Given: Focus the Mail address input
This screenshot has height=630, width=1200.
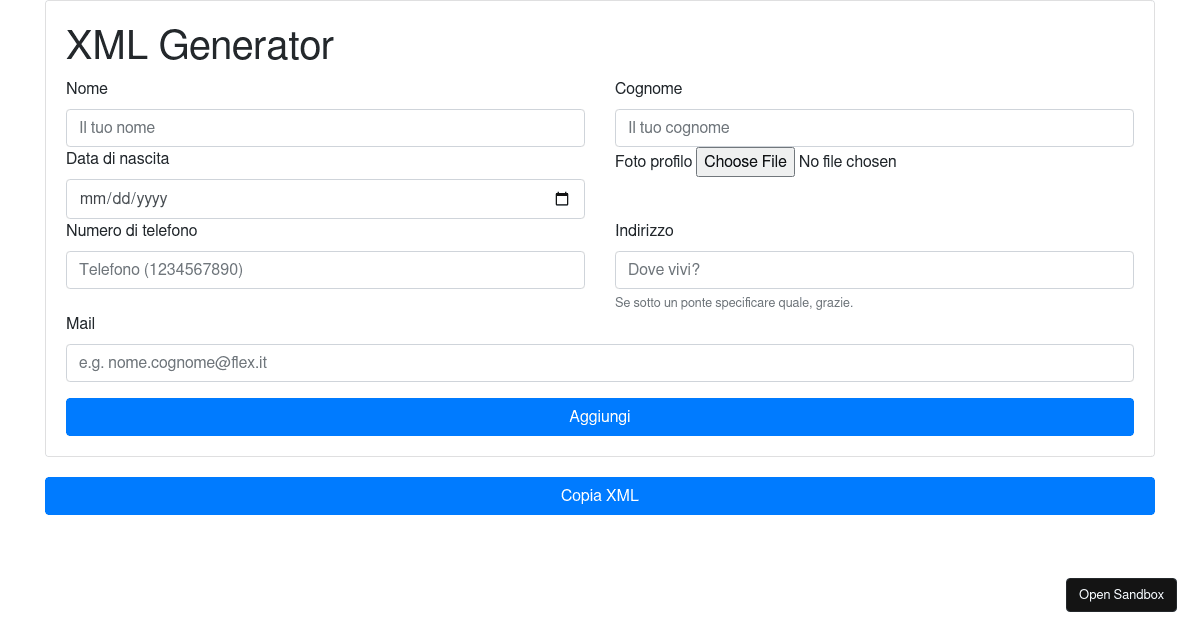Looking at the screenshot, I should pos(600,363).
